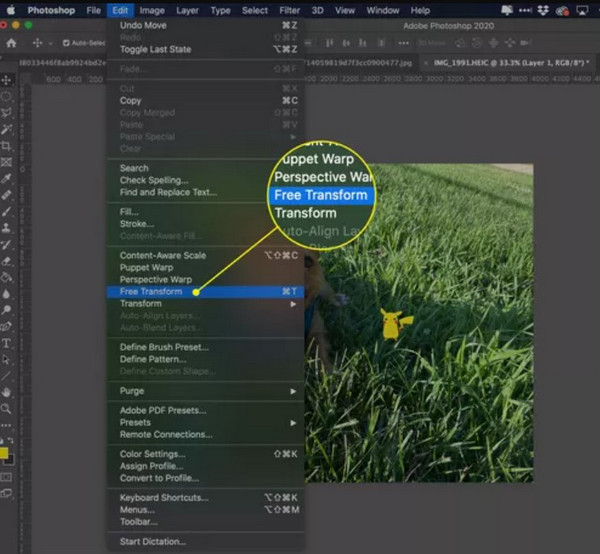Screen dimensions: 600x554
Task: Choose Free Transform from Edit menu
Action: (x=206, y=292)
